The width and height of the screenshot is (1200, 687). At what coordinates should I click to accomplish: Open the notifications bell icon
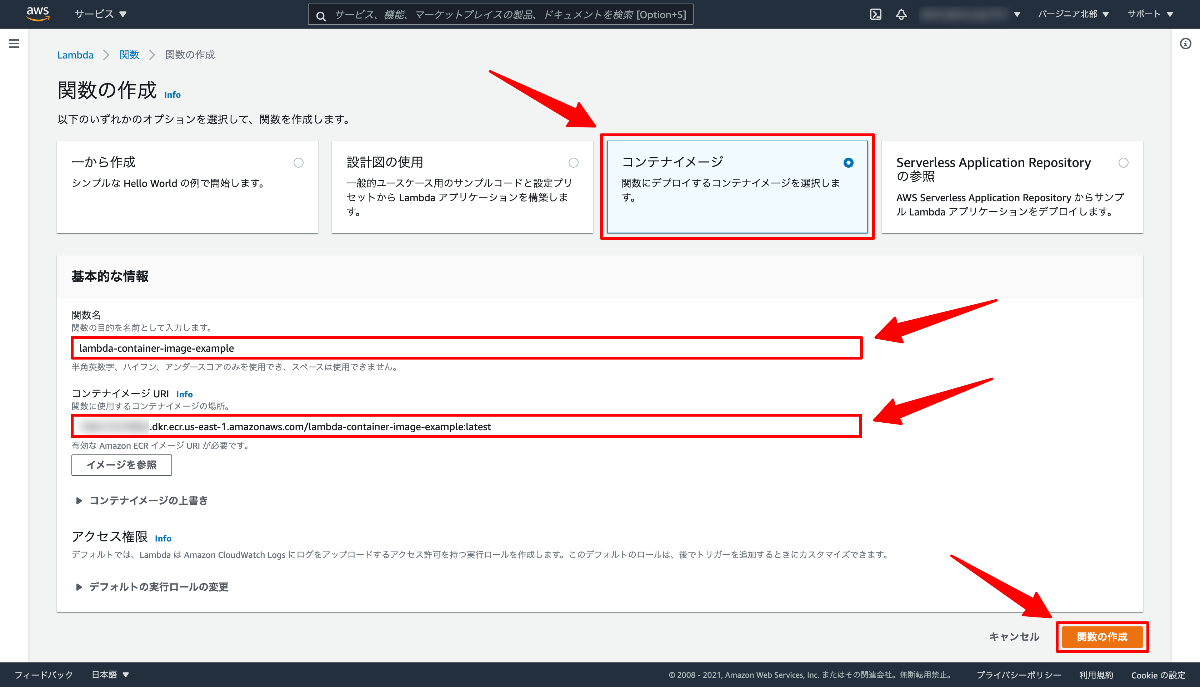point(901,14)
